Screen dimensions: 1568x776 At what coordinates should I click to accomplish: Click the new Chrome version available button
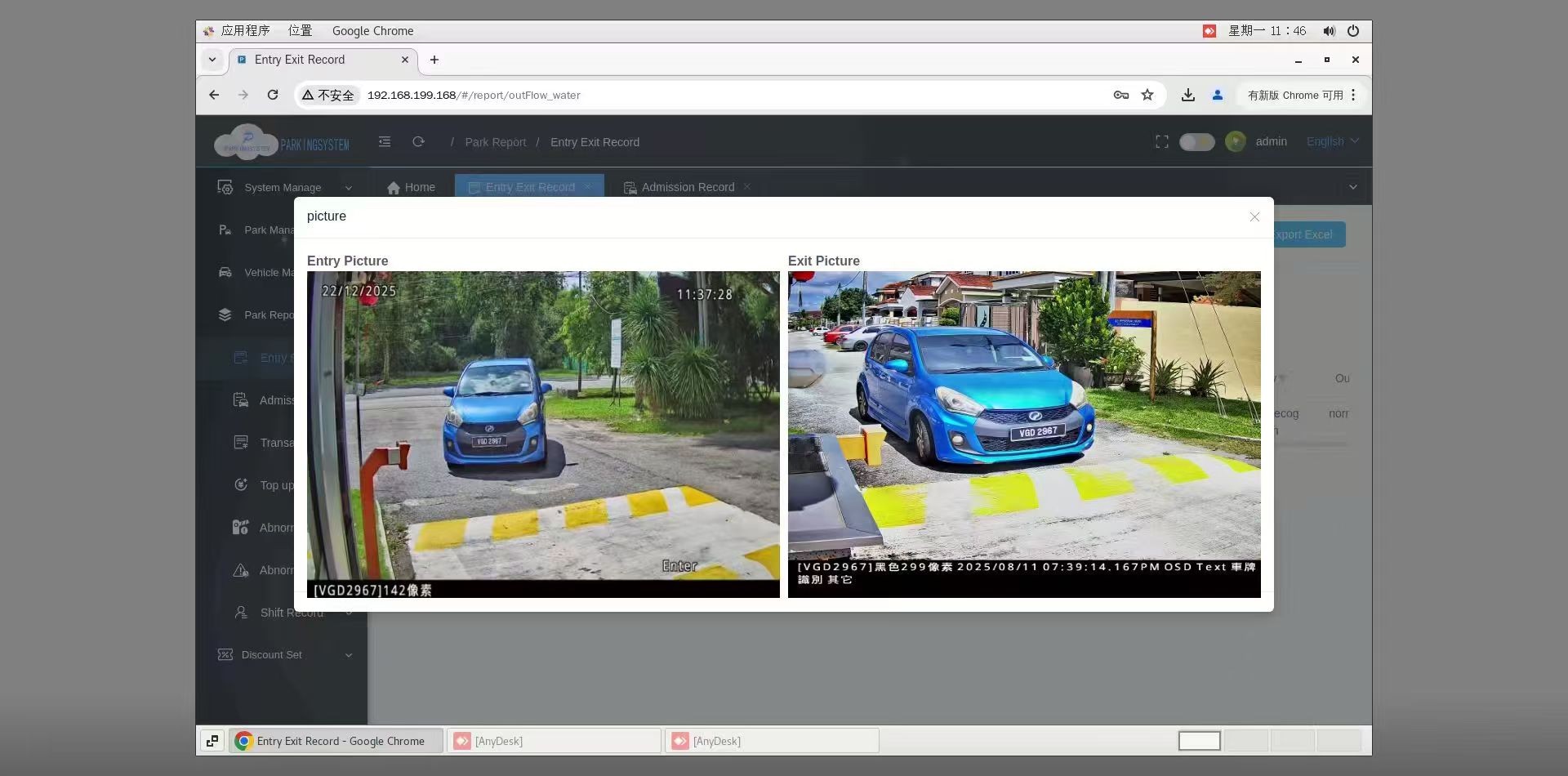click(1302, 95)
